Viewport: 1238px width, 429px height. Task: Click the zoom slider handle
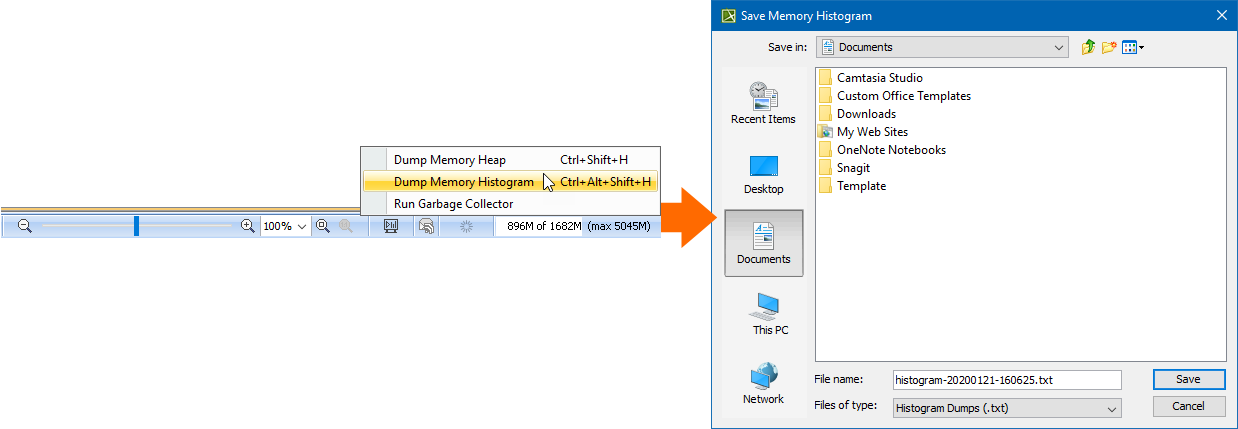pos(136,227)
